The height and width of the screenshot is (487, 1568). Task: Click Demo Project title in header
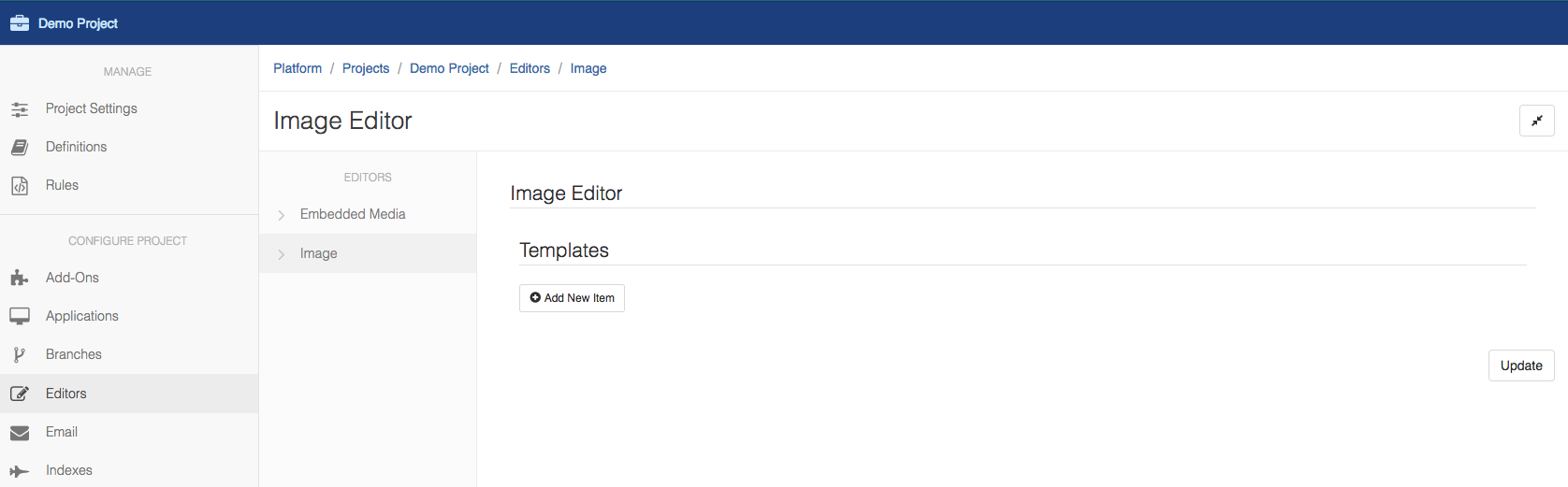click(x=78, y=23)
